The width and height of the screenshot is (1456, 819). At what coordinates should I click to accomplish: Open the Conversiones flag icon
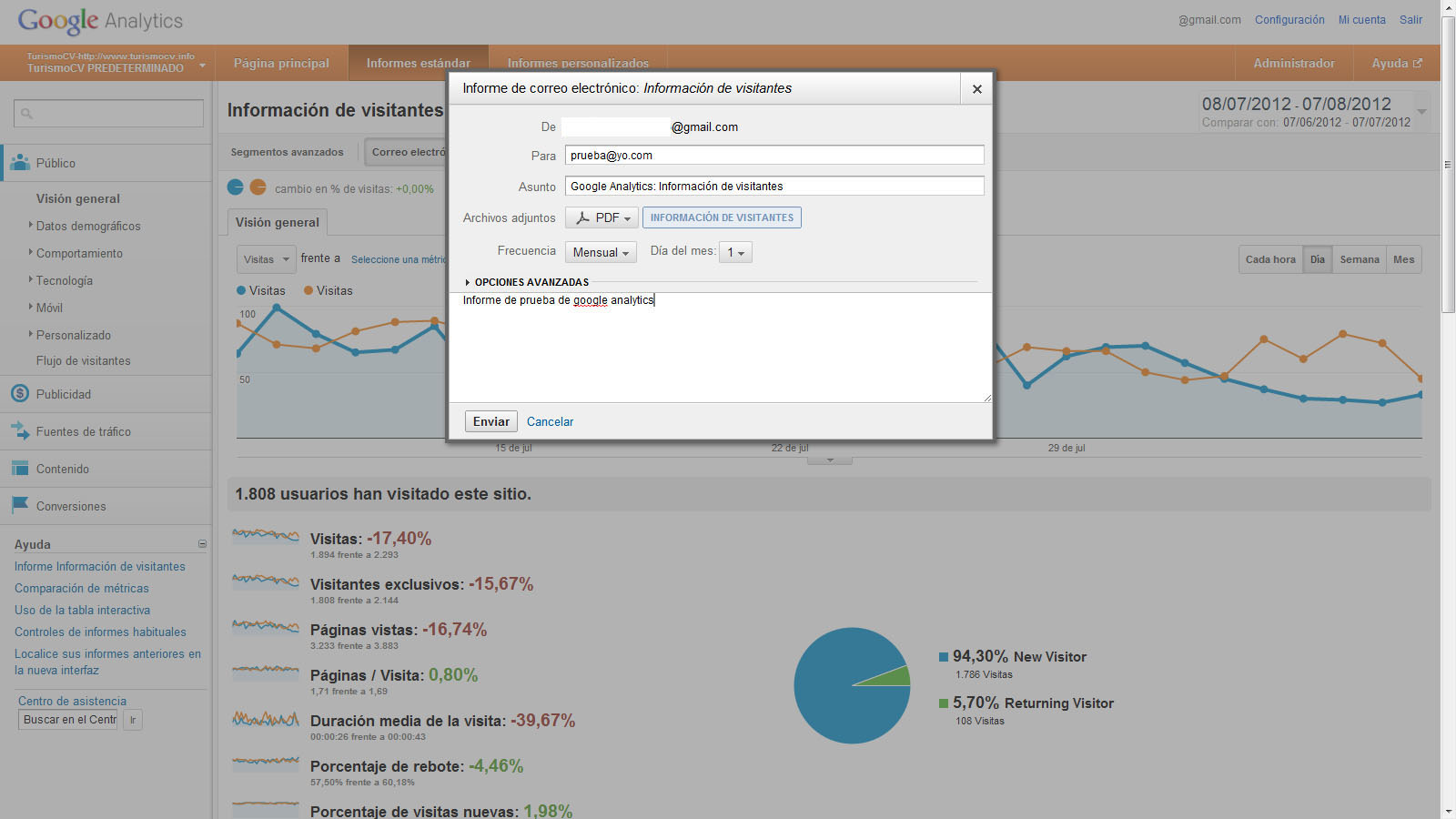pyautogui.click(x=20, y=505)
